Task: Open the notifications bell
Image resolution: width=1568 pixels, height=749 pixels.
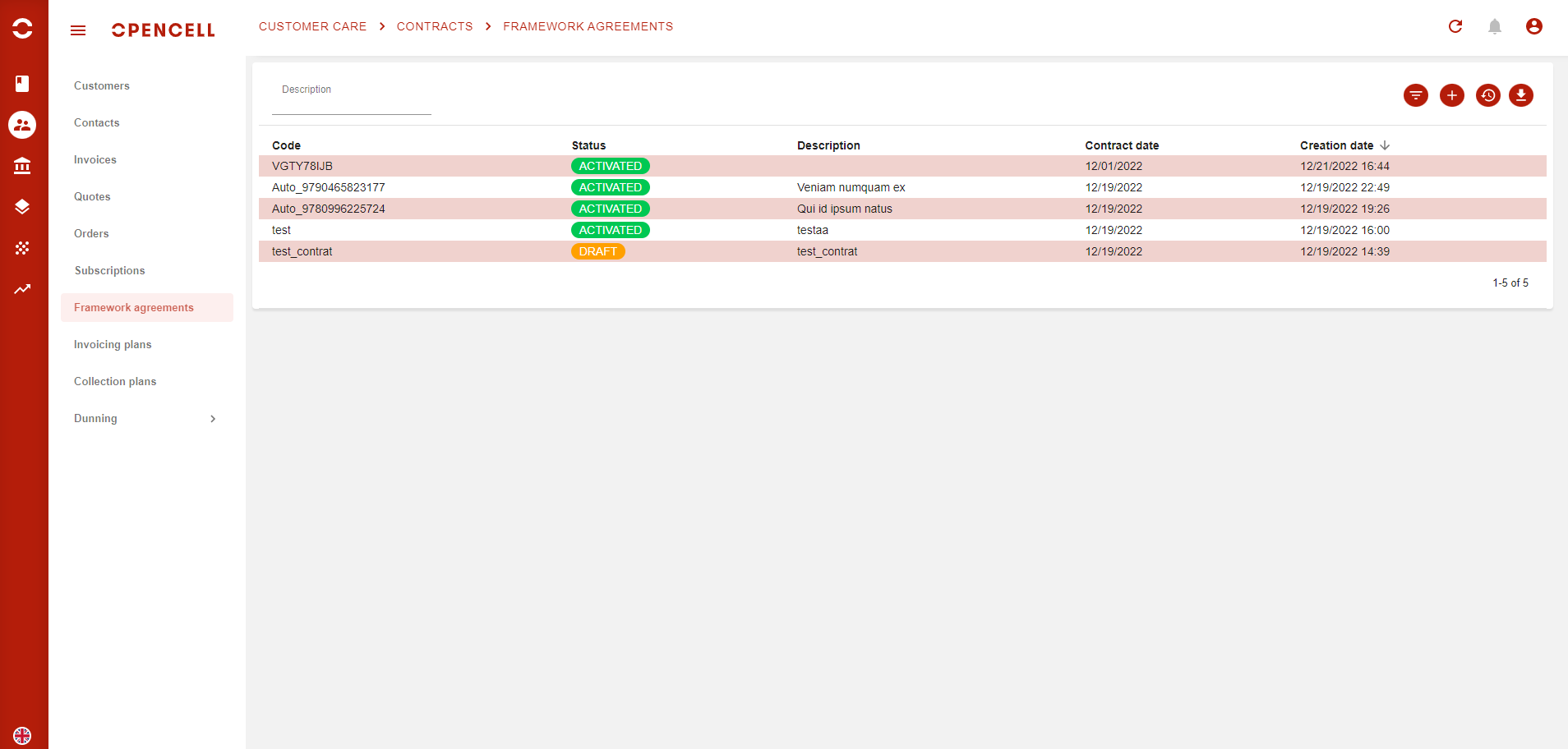Action: 1494,26
